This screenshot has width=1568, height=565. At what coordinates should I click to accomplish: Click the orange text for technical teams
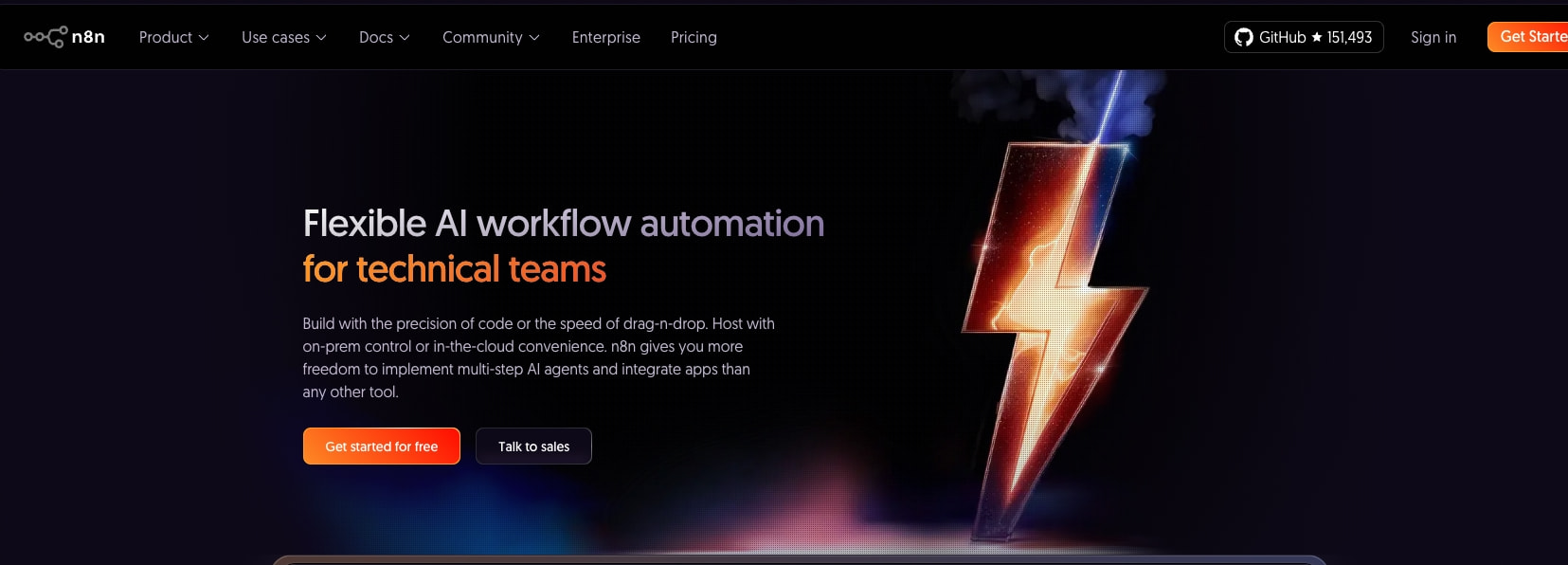pyautogui.click(x=455, y=269)
